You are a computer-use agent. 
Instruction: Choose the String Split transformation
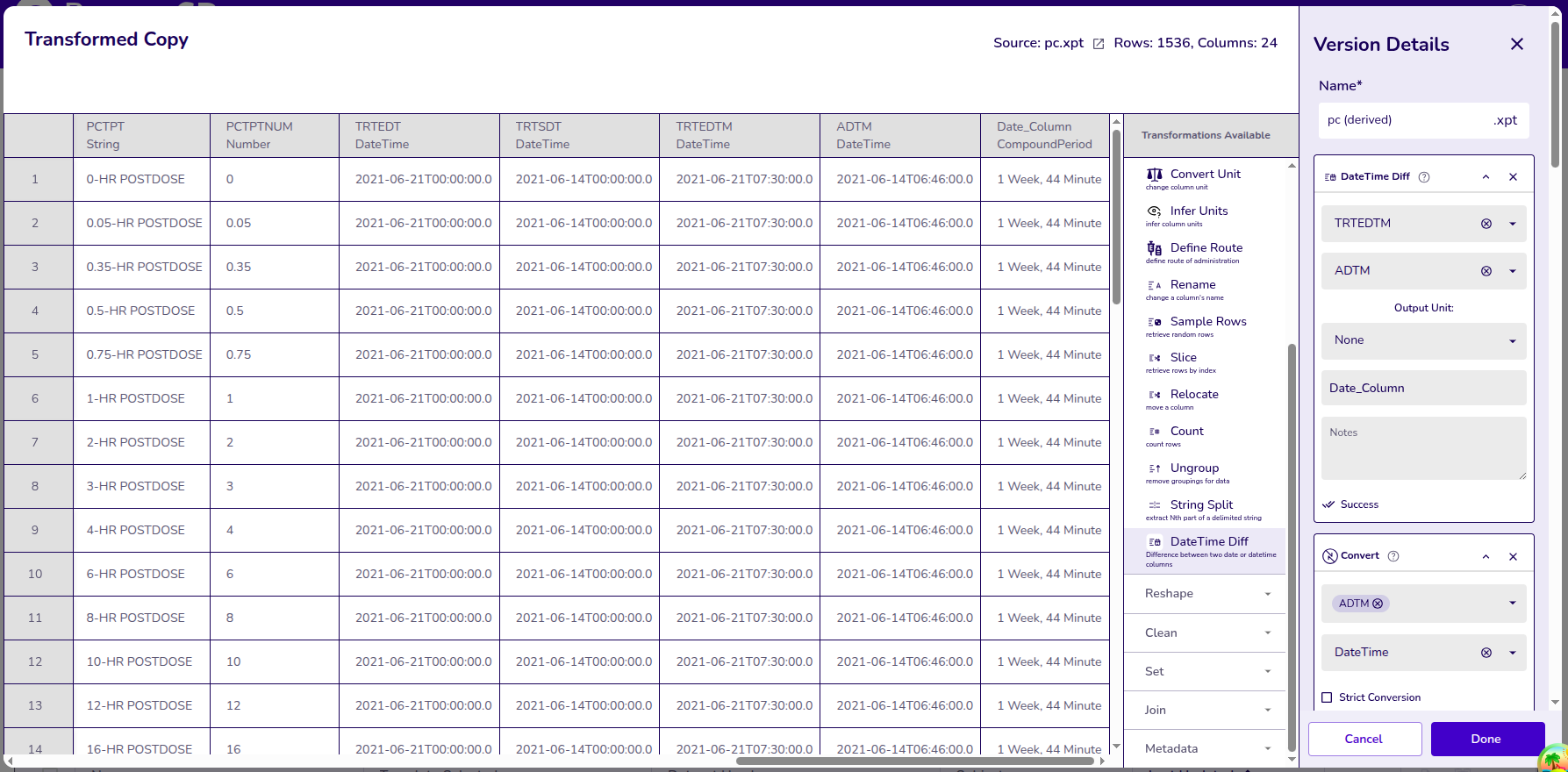pos(1201,505)
